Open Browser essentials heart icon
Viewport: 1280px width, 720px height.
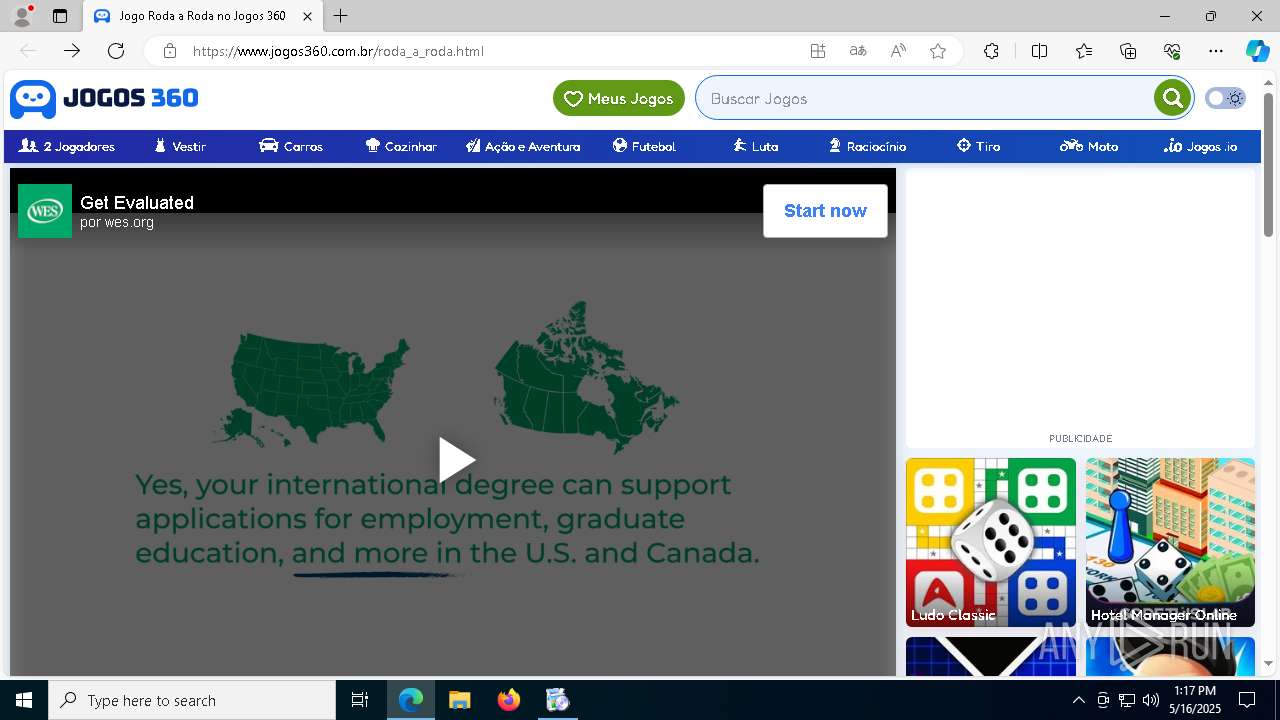click(x=1172, y=51)
